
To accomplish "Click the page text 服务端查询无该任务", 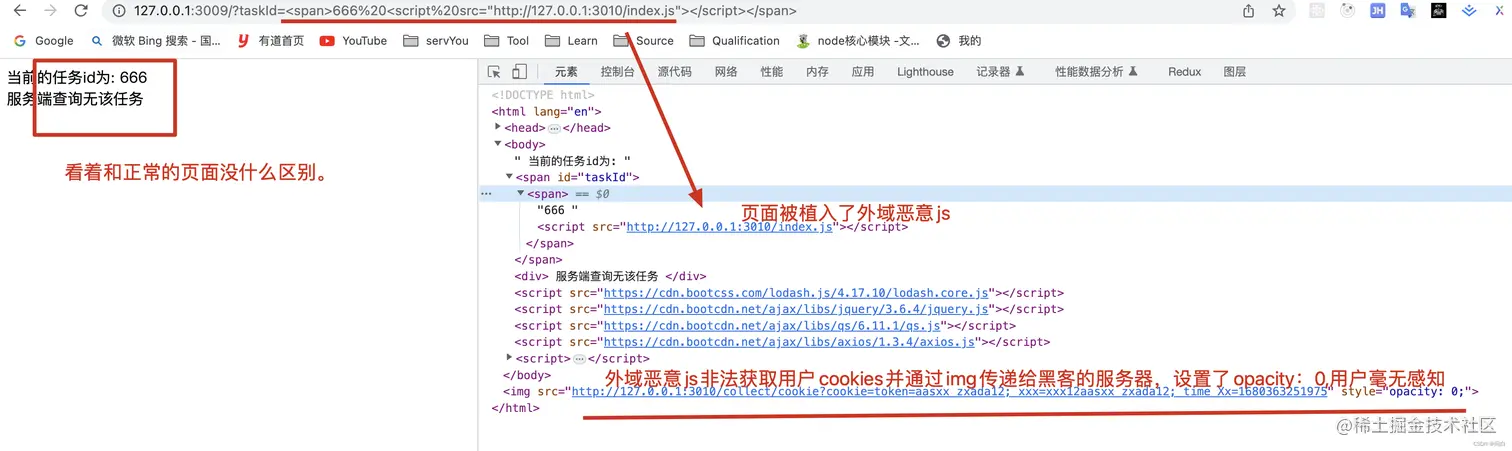I will pos(75,99).
